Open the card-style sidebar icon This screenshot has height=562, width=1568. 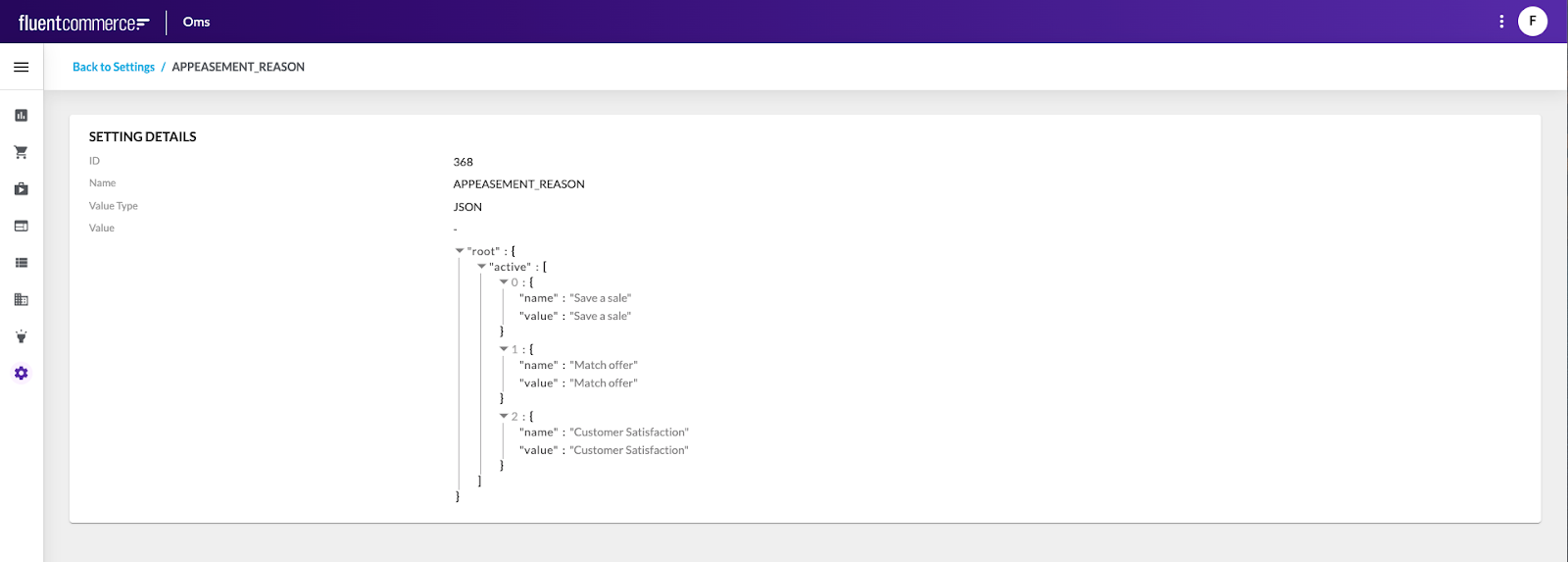[21, 226]
